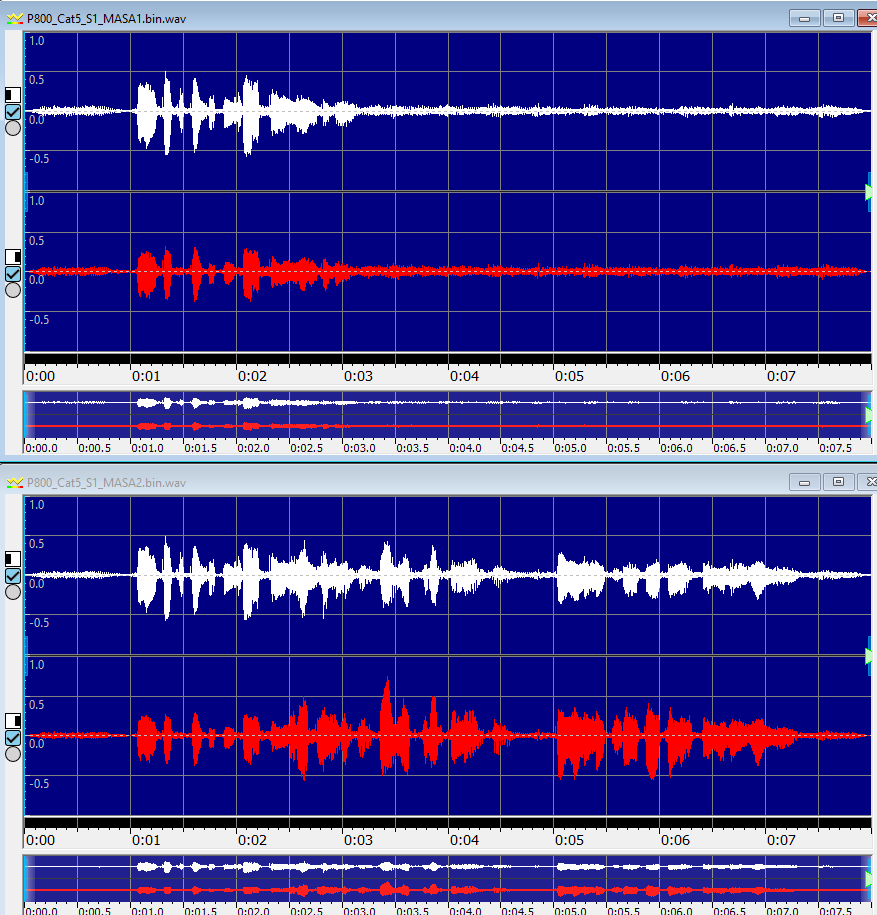Click green finish marker in MASA1 waveform view
The height and width of the screenshot is (915, 877).
(870, 193)
